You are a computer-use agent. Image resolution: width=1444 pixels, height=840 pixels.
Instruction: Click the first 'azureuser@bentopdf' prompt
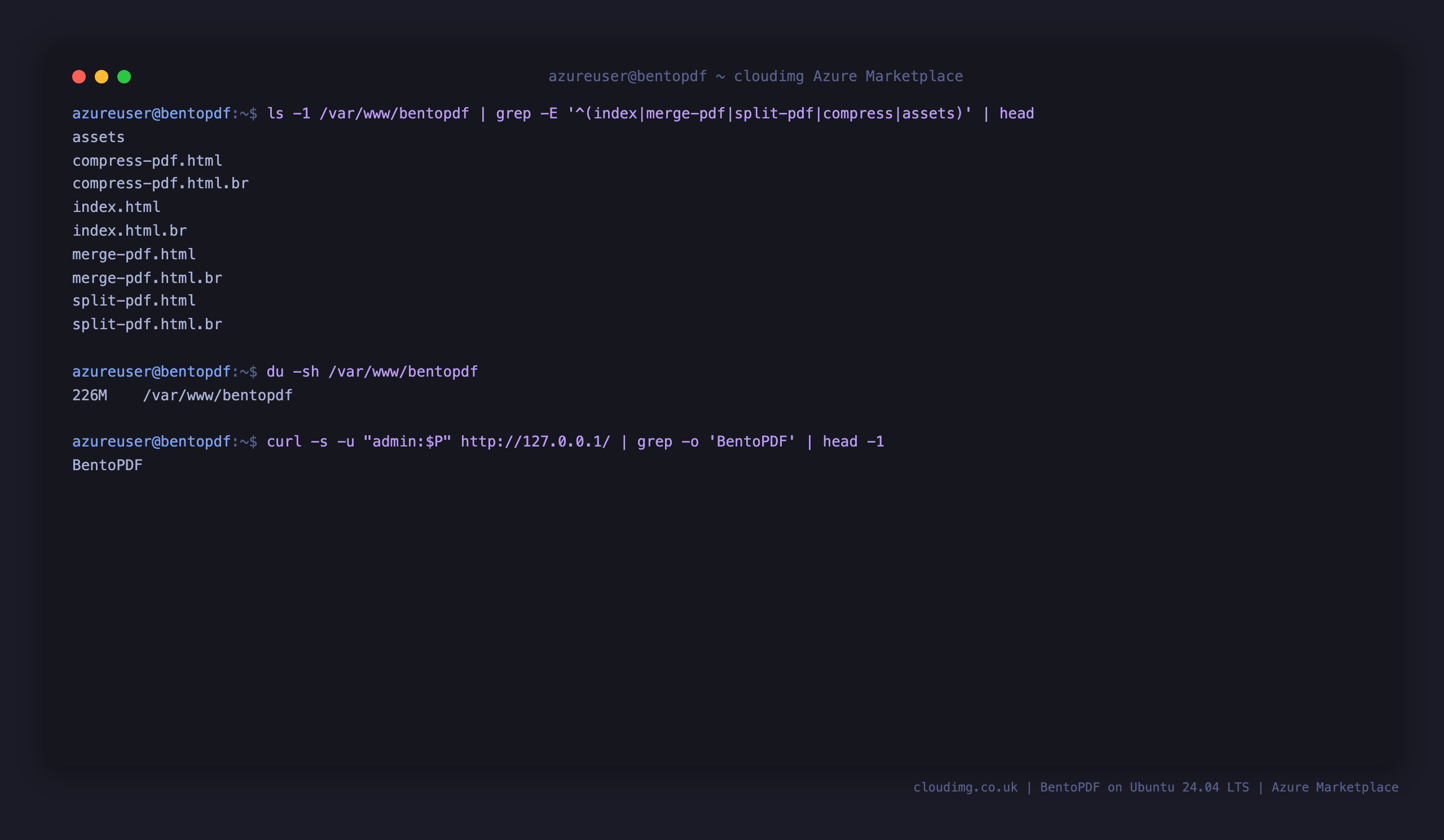tap(151, 113)
